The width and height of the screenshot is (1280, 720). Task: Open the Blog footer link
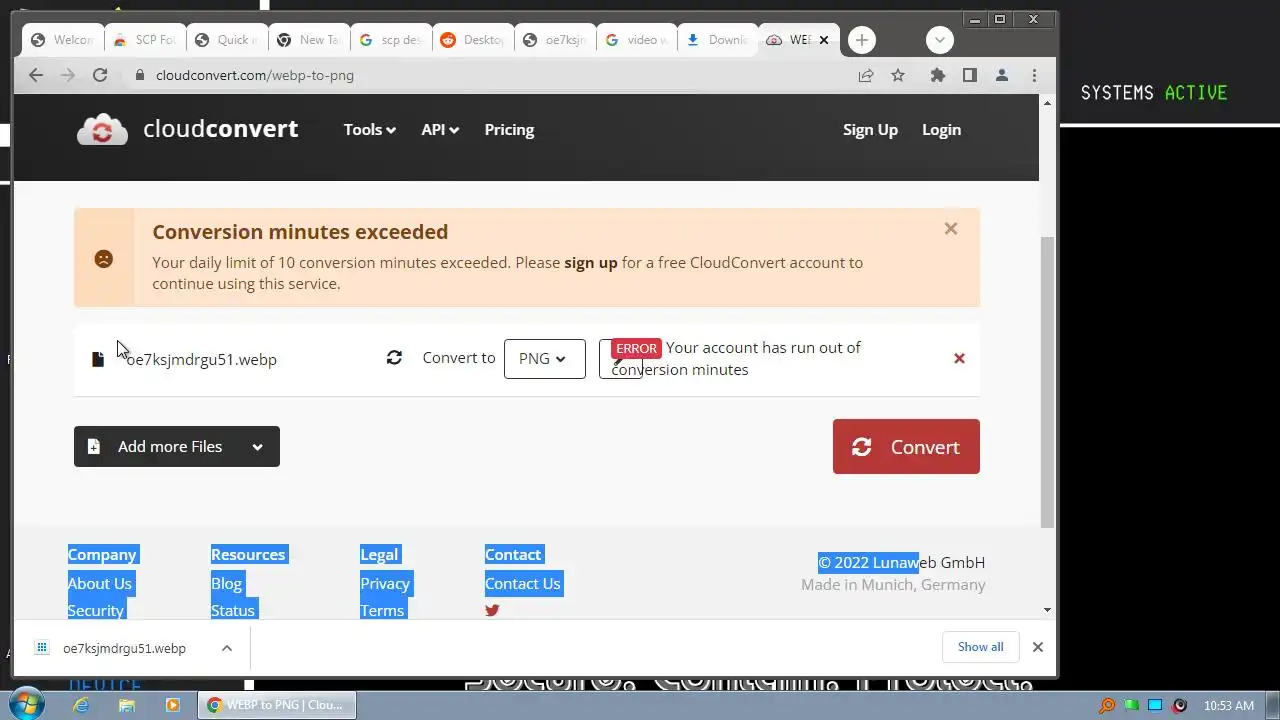pos(226,584)
